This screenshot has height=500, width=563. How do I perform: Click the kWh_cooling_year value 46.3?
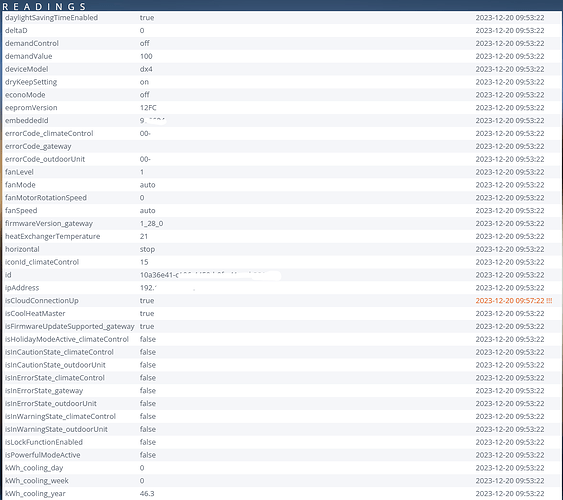147,494
